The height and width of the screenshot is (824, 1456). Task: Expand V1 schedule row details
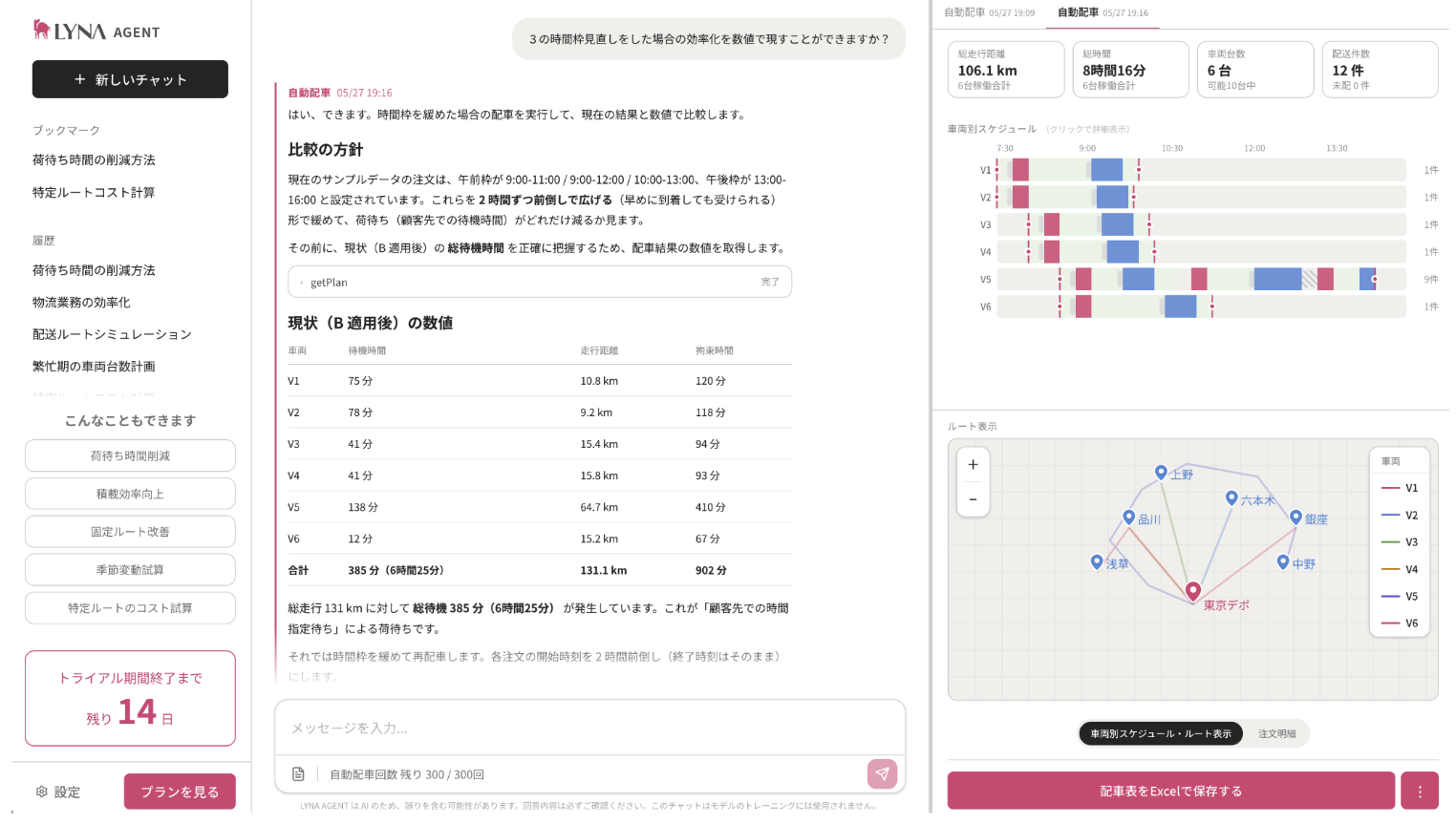coord(1201,170)
